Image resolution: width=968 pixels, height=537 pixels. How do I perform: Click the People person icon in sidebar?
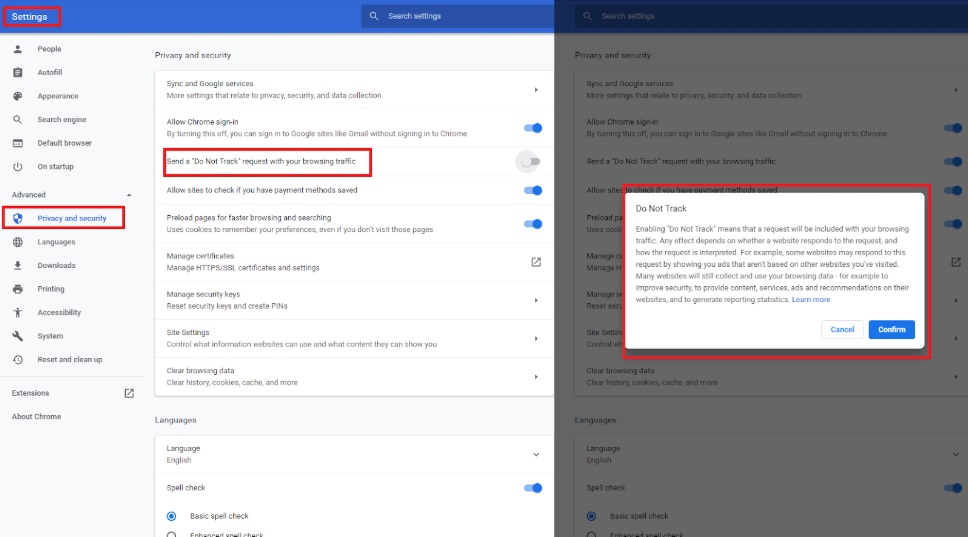point(18,49)
